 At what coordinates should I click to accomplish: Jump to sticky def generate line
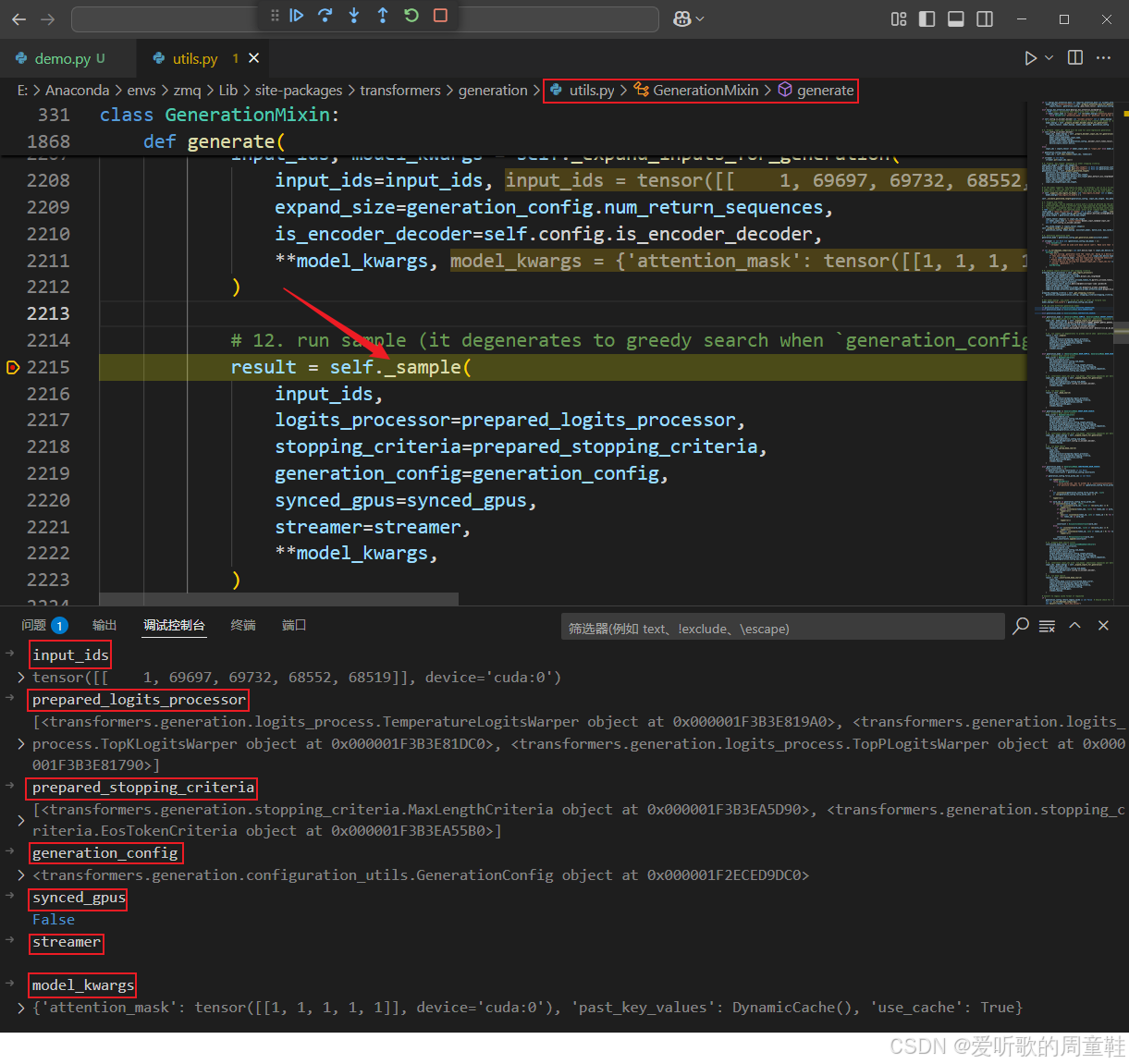coord(215,141)
